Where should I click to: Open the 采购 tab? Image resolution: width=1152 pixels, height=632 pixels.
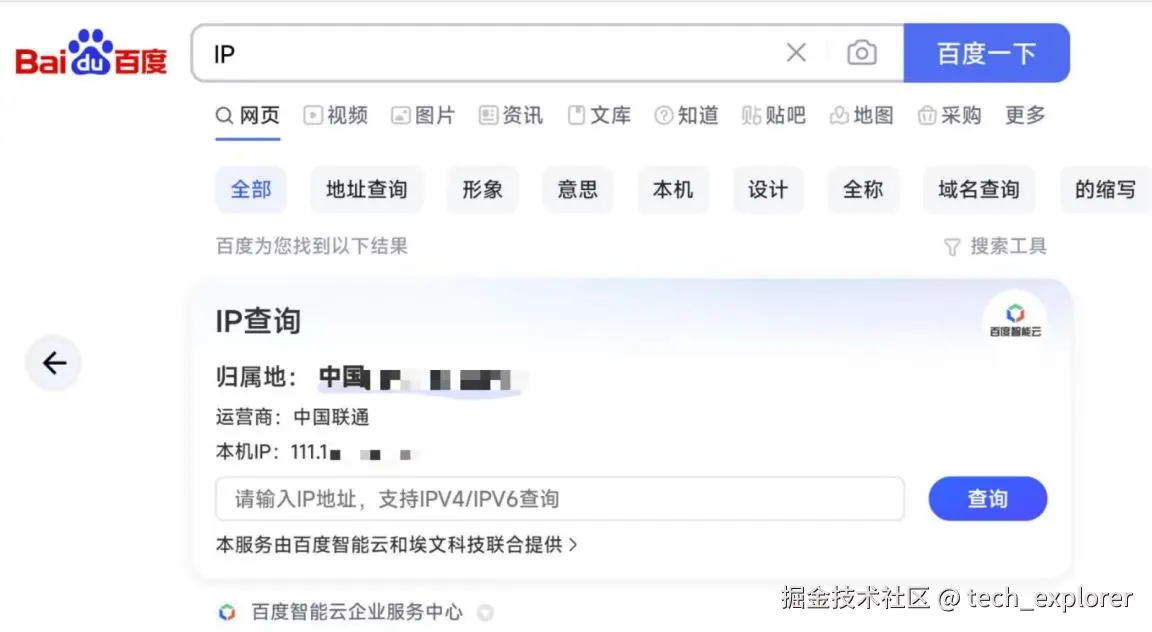point(949,115)
